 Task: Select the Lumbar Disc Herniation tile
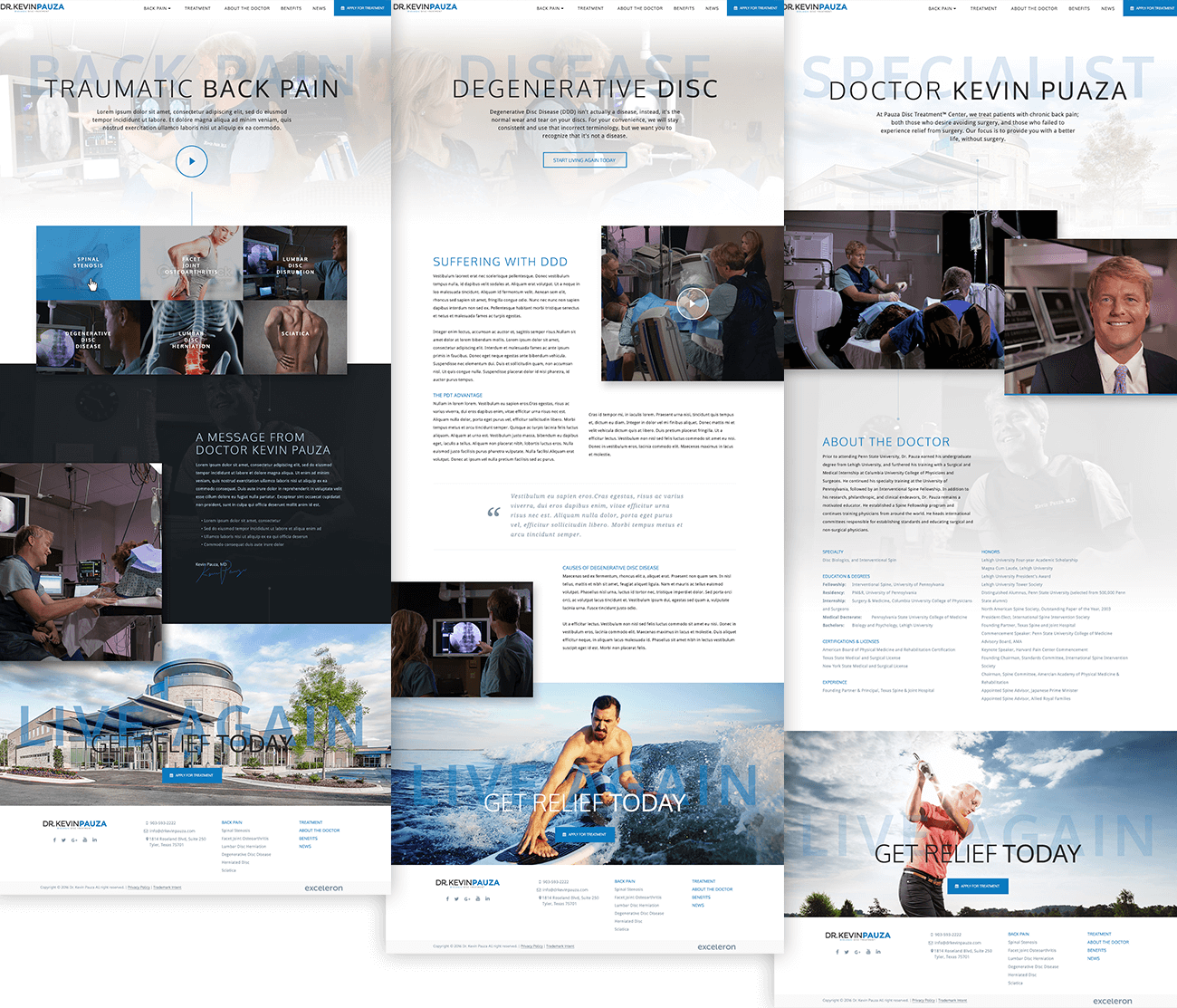(x=192, y=337)
